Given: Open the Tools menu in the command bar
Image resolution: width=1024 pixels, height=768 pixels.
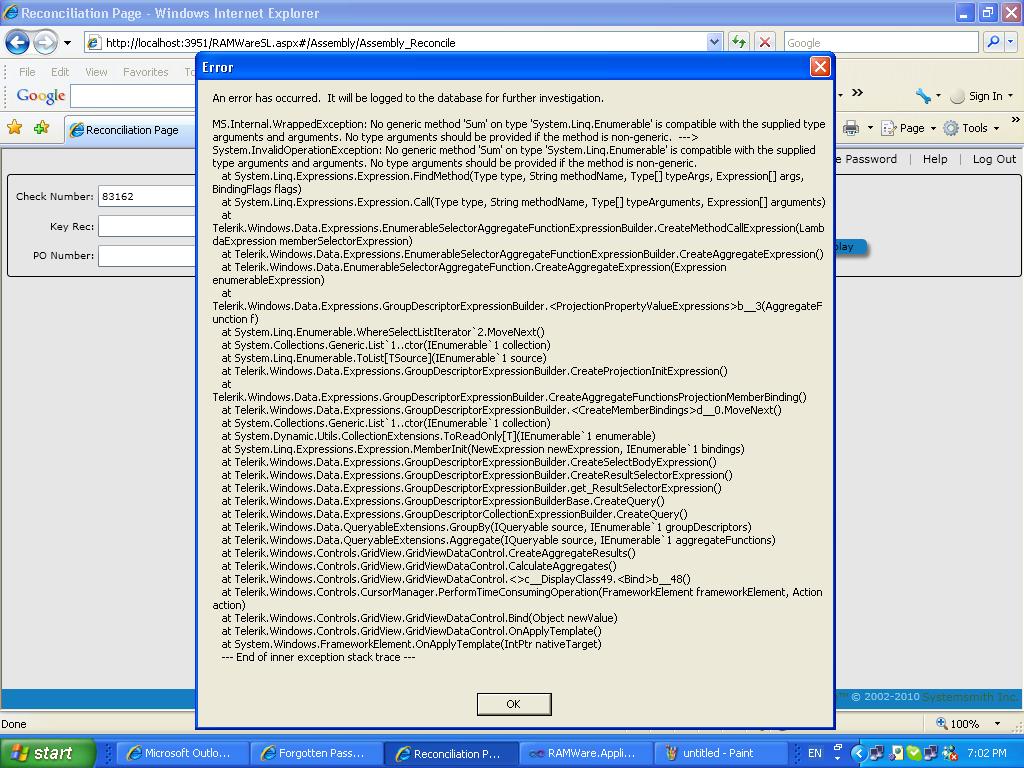Looking at the screenshot, I should point(971,128).
